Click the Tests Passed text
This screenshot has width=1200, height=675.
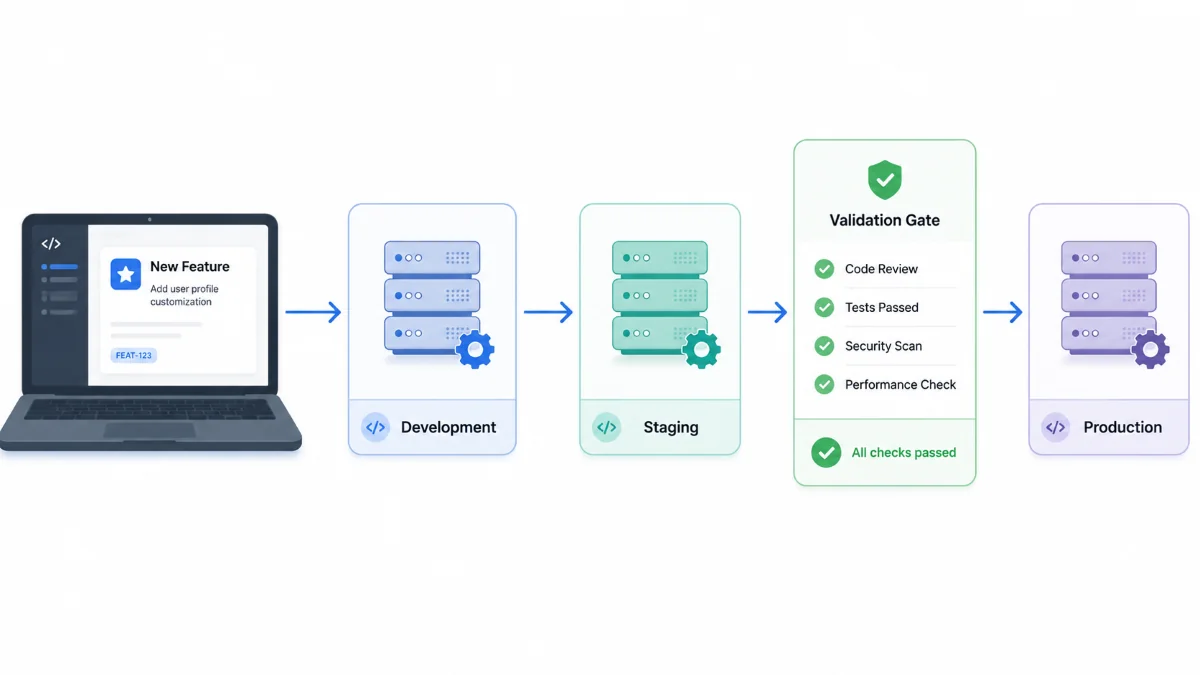click(882, 307)
